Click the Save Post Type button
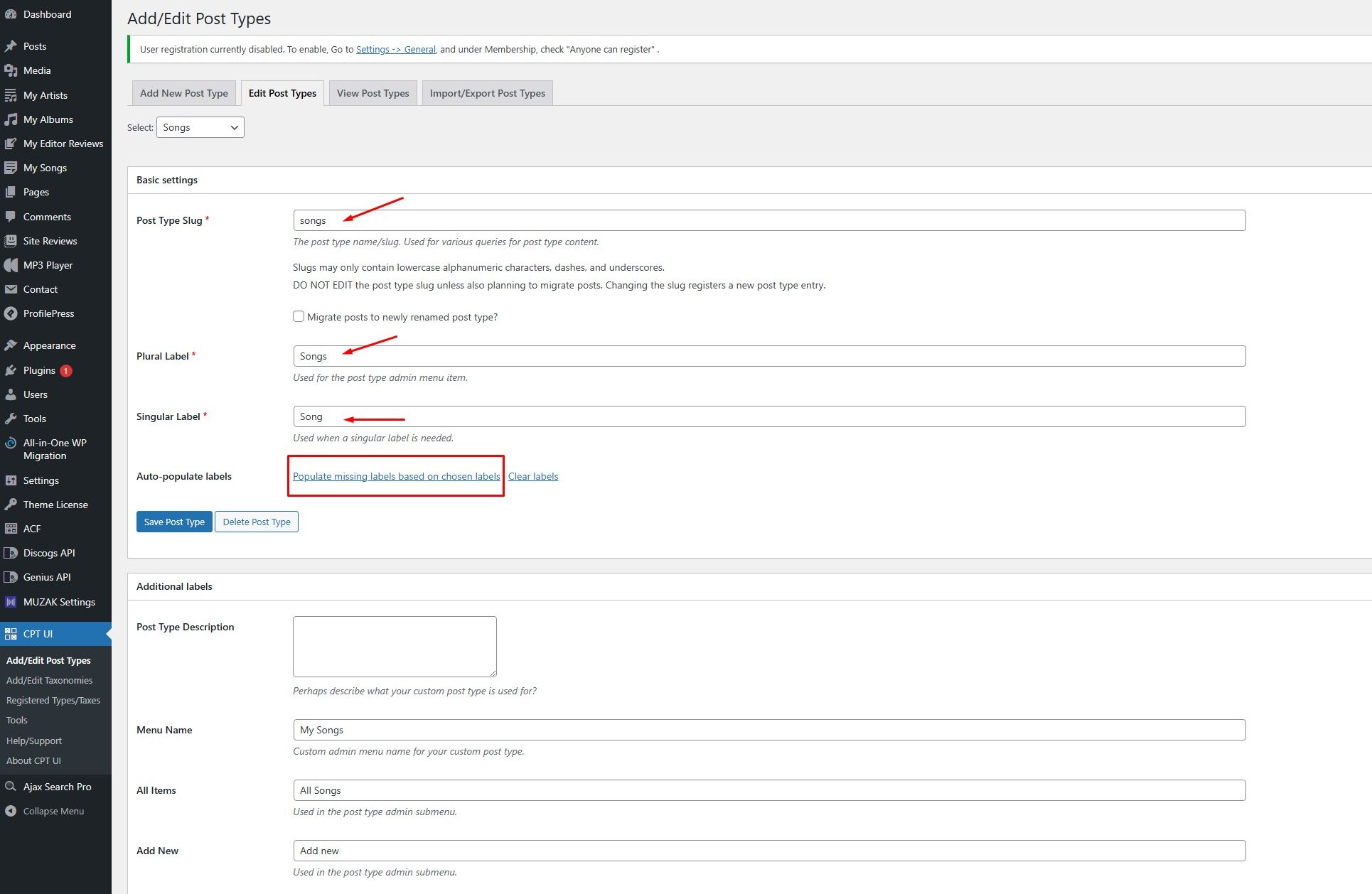Viewport: 1372px width, 894px height. (x=174, y=522)
